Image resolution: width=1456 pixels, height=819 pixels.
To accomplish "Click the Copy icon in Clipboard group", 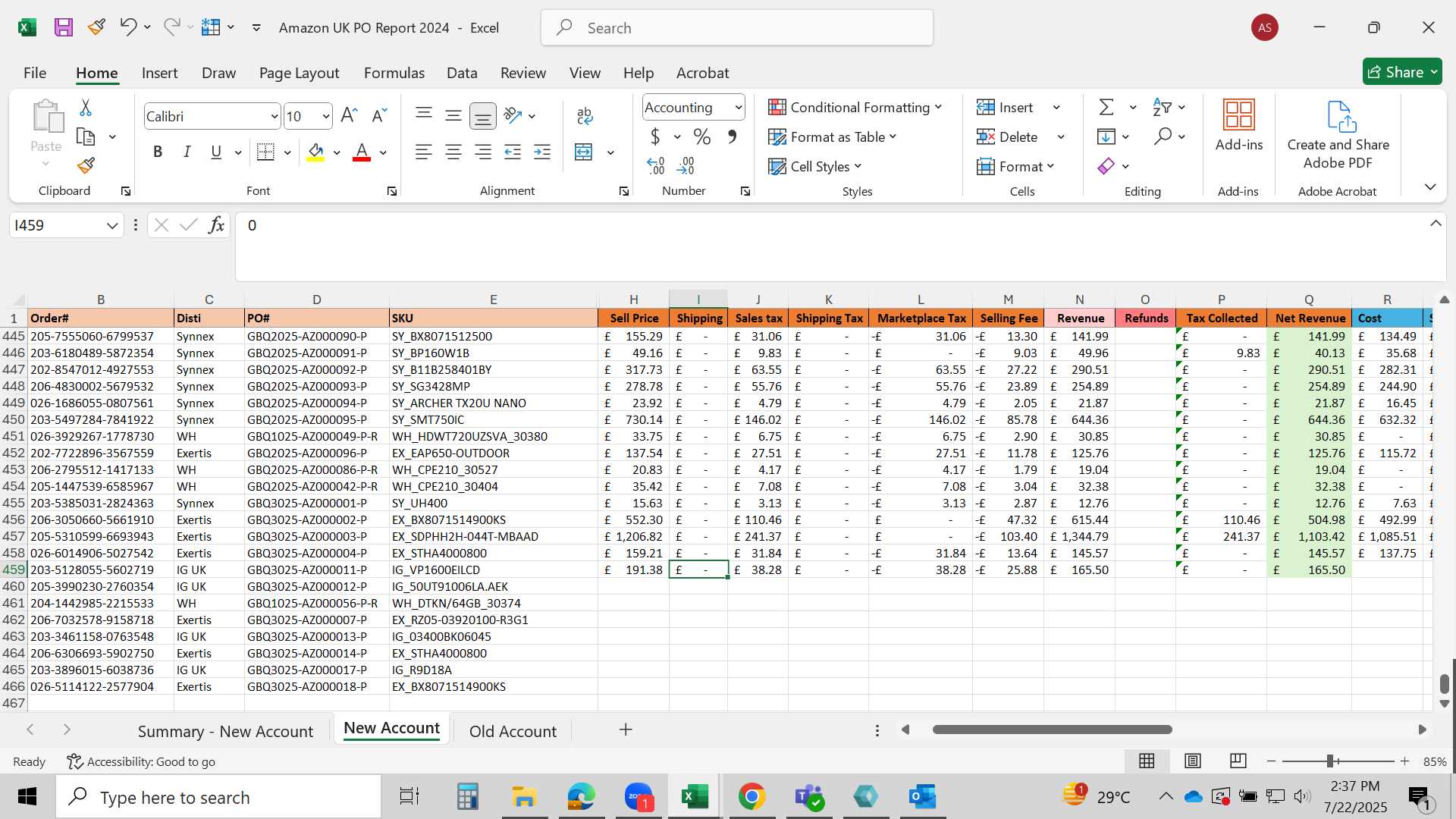I will click(x=86, y=136).
